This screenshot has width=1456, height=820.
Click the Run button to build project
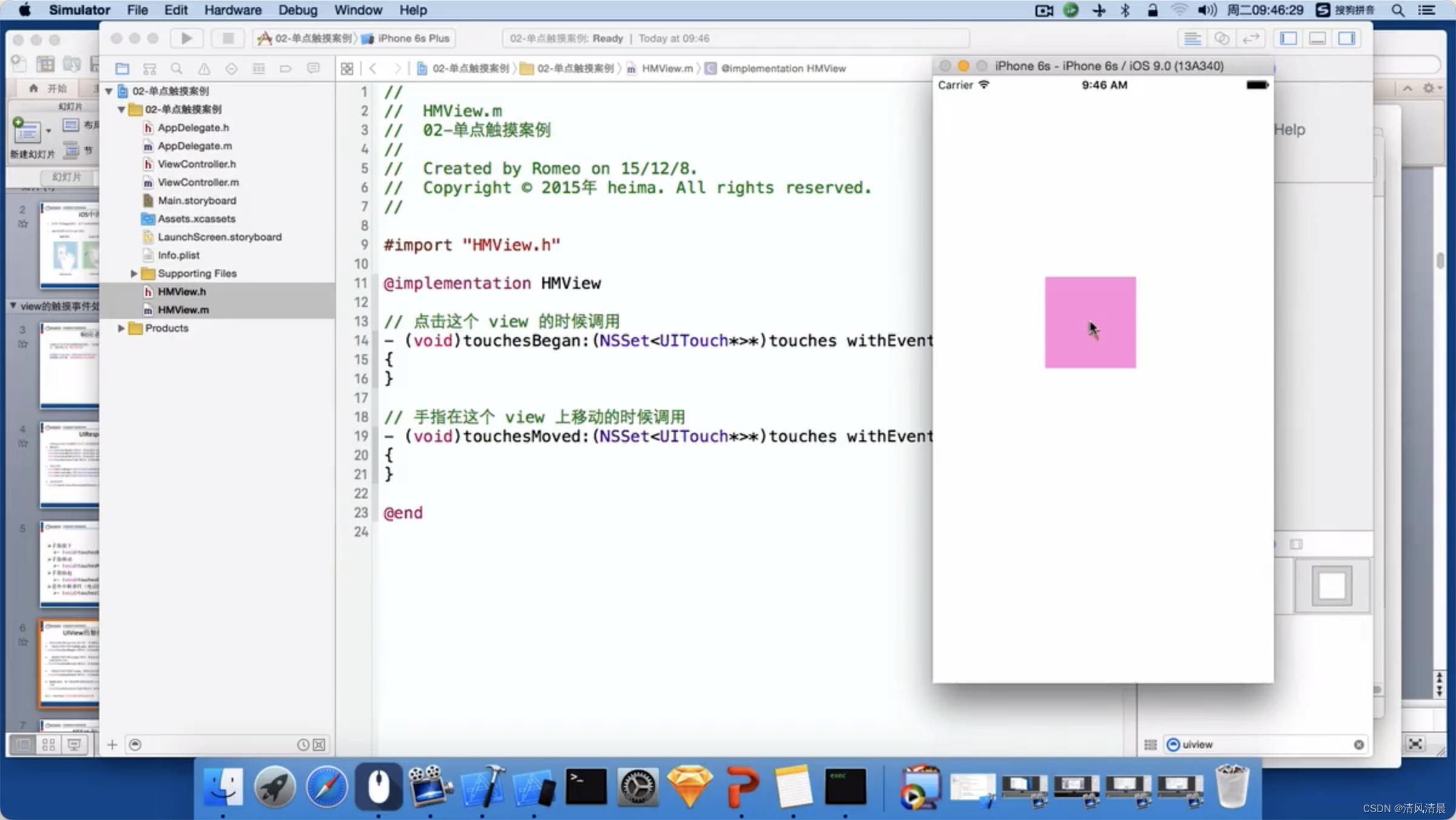coord(187,38)
